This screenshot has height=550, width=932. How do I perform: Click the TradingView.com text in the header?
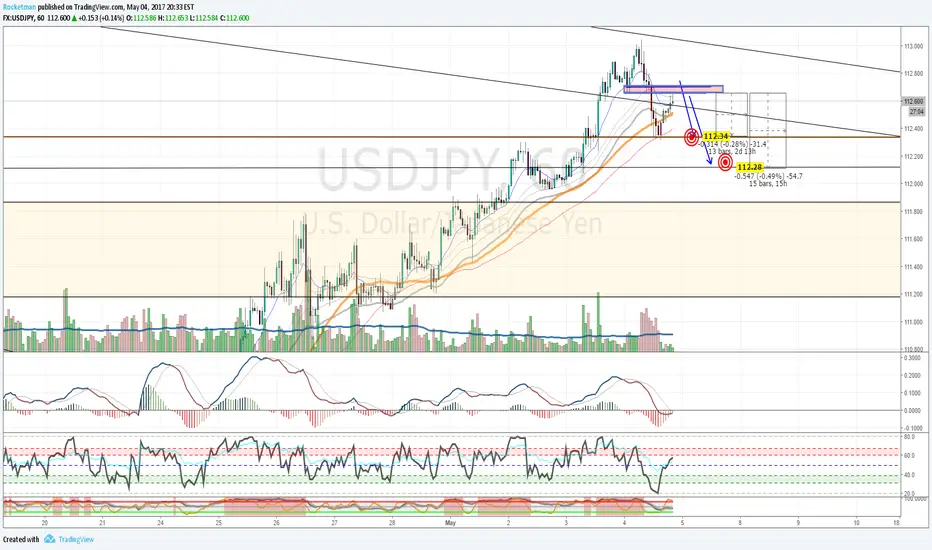click(99, 7)
